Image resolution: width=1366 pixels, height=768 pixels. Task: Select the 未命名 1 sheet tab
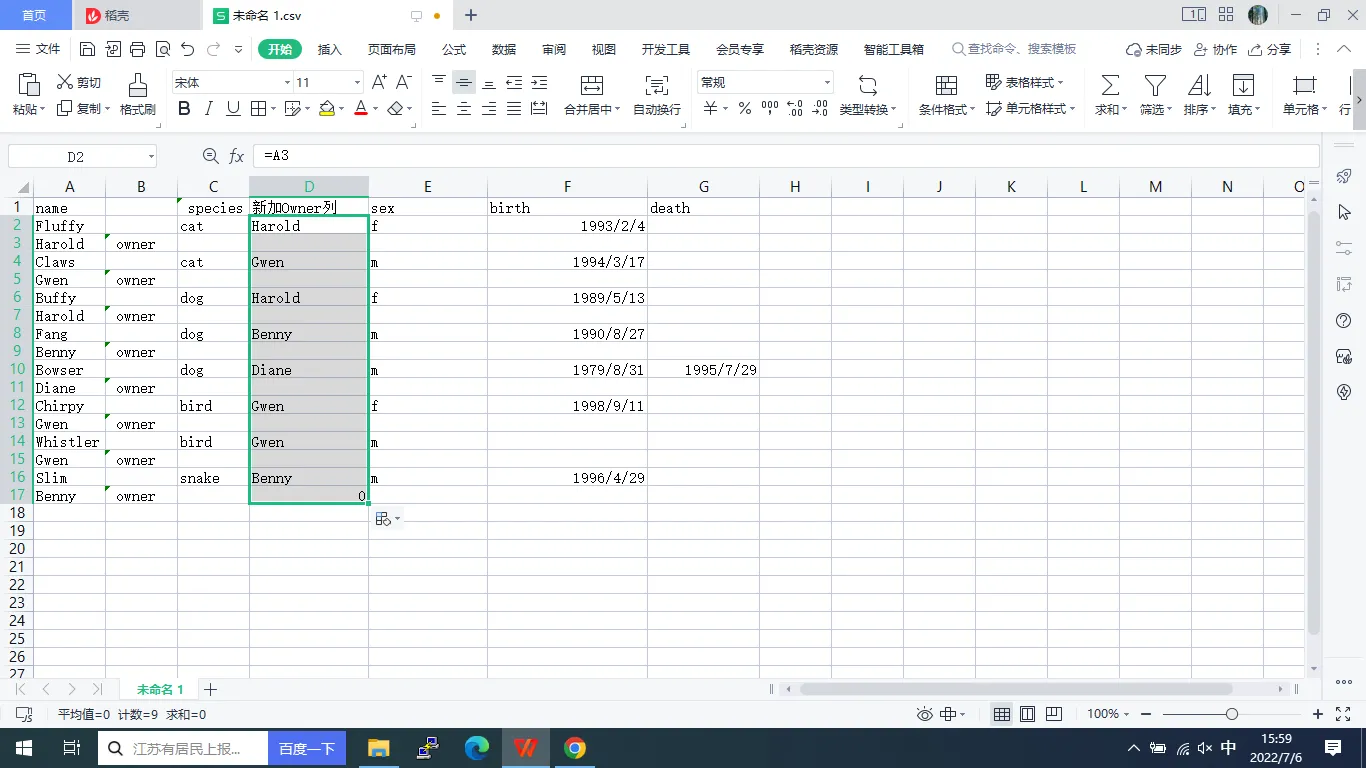(x=160, y=689)
